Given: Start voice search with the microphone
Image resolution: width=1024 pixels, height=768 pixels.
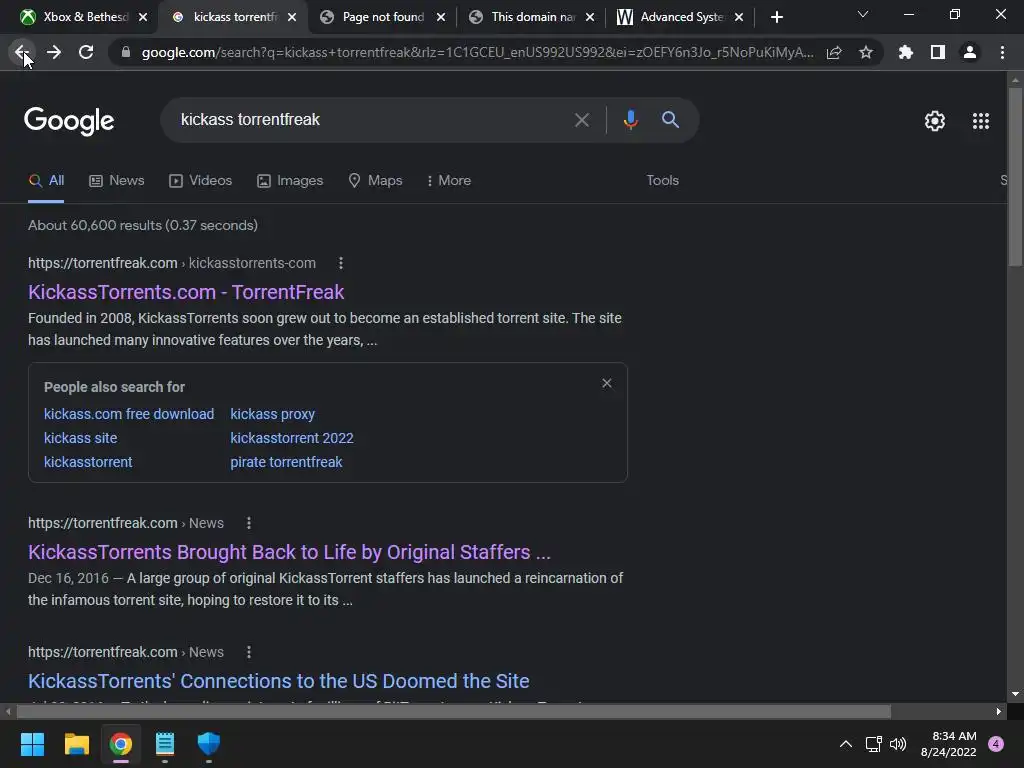Looking at the screenshot, I should point(630,120).
